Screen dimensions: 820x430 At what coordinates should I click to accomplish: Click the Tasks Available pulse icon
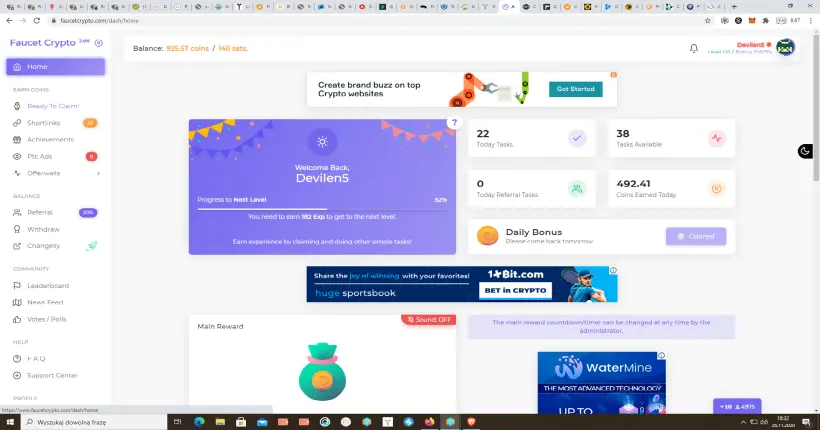[716, 139]
